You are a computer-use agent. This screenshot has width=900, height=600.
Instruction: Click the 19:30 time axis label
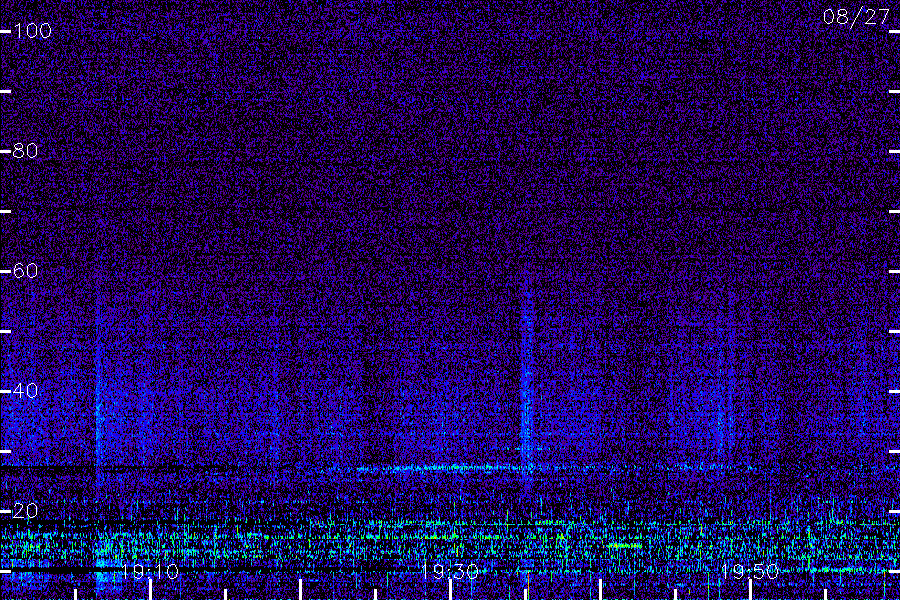coord(450,571)
